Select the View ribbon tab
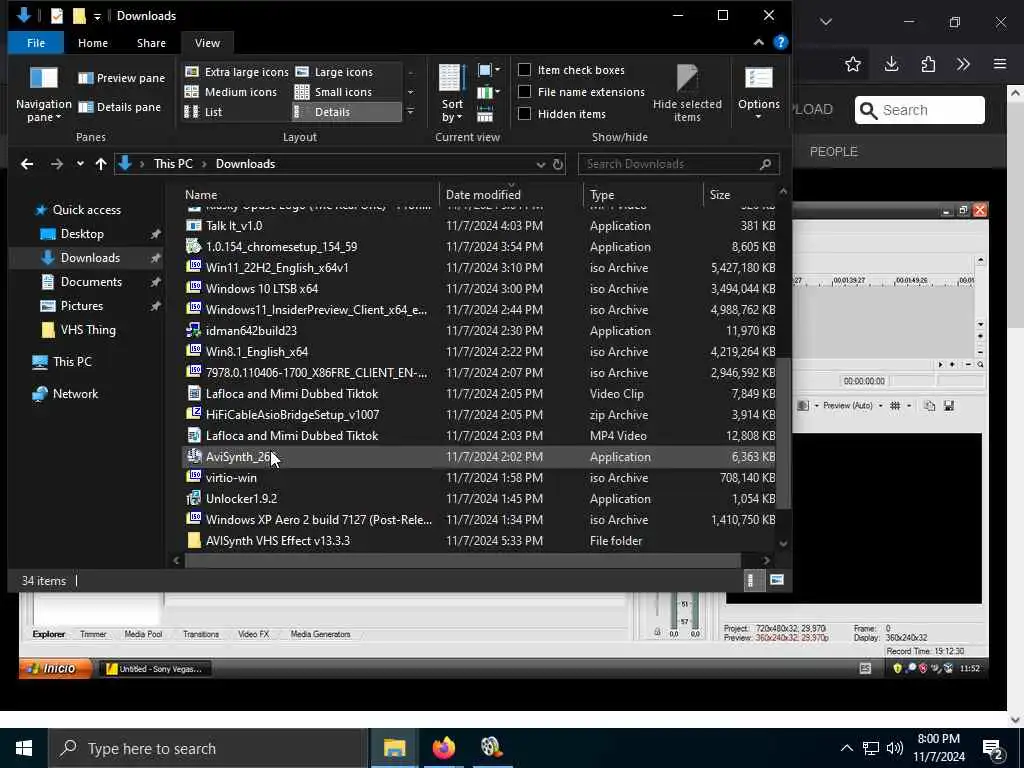The width and height of the screenshot is (1024, 768). point(207,43)
